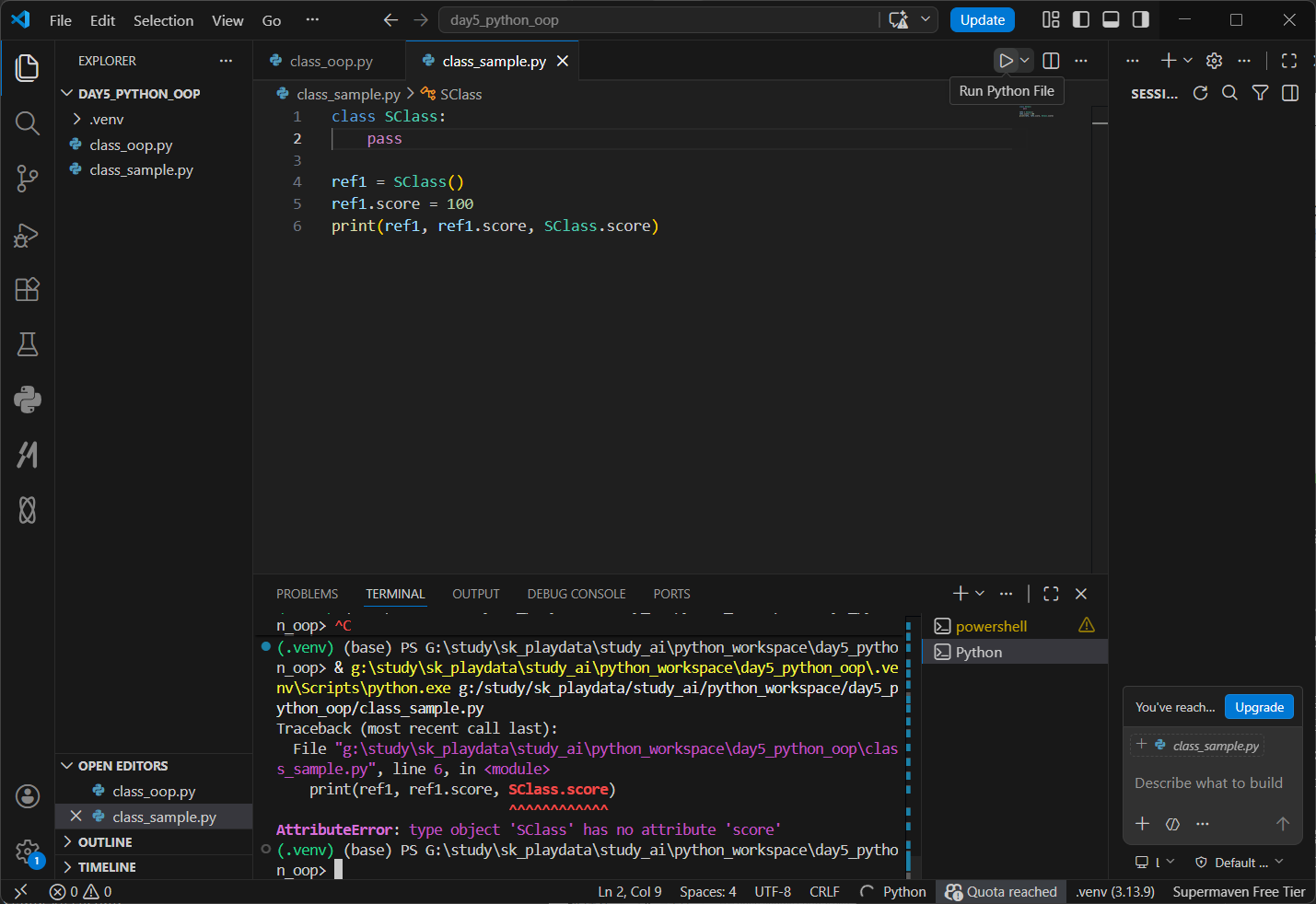This screenshot has width=1316, height=904.
Task: Select the Python terminal entry
Action: point(1014,652)
